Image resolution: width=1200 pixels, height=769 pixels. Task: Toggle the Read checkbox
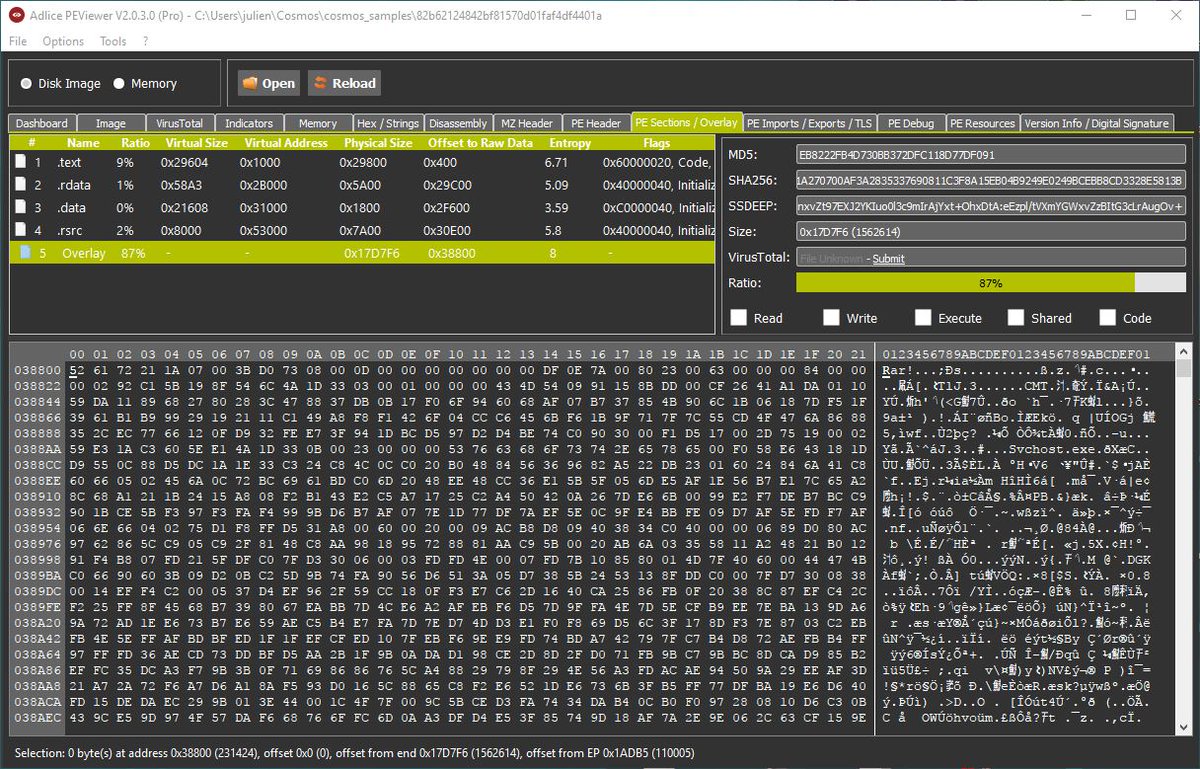(738, 318)
